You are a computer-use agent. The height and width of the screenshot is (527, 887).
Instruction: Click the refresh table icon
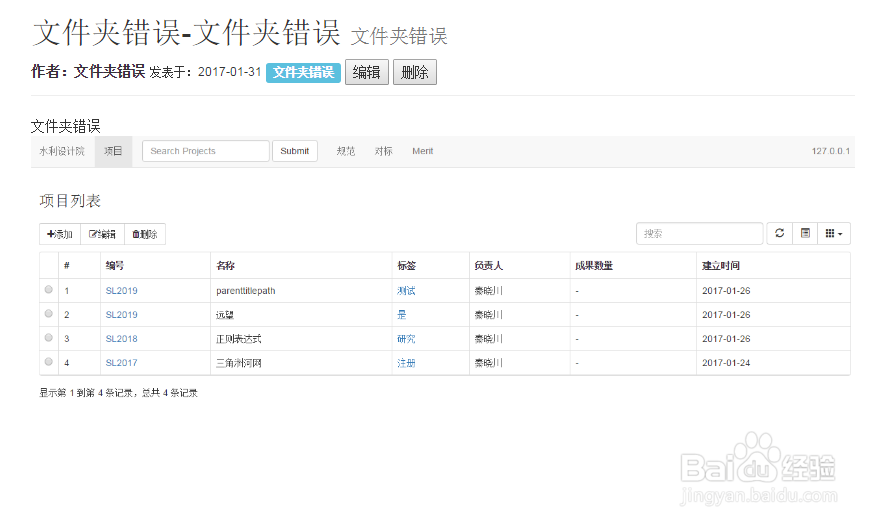pos(780,234)
